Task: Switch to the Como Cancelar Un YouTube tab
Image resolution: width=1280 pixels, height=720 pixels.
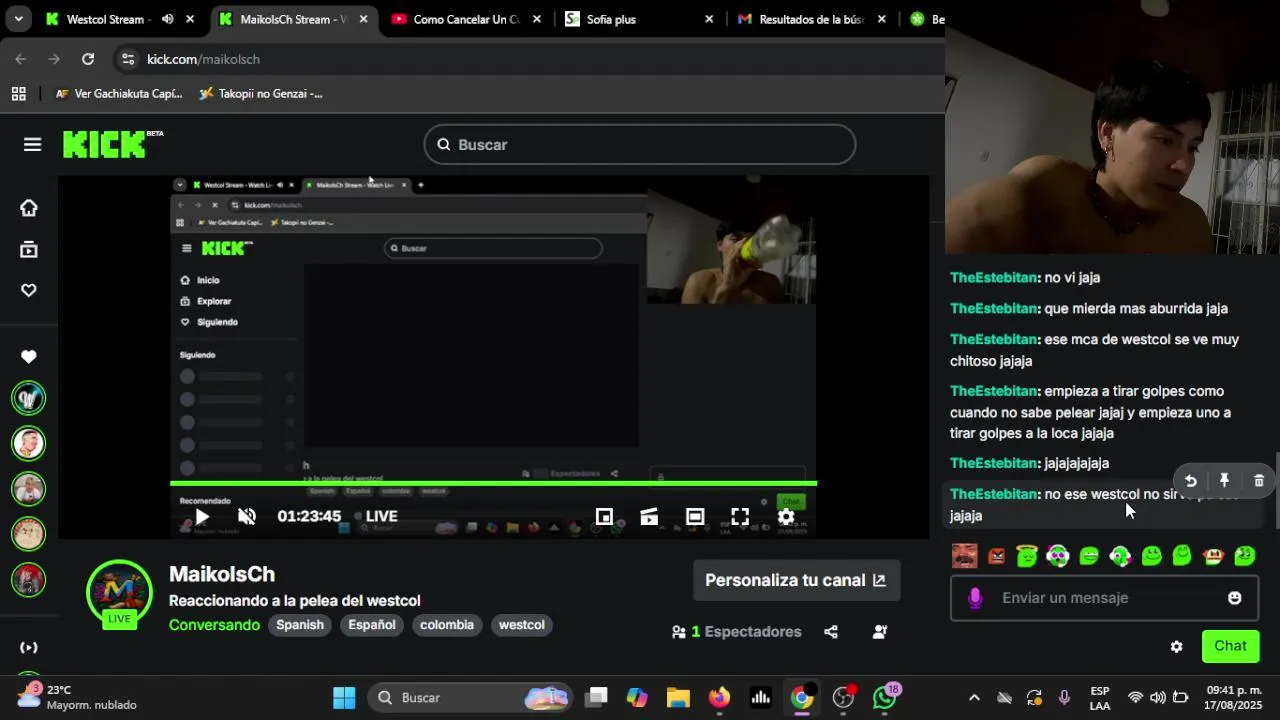Action: (466, 19)
